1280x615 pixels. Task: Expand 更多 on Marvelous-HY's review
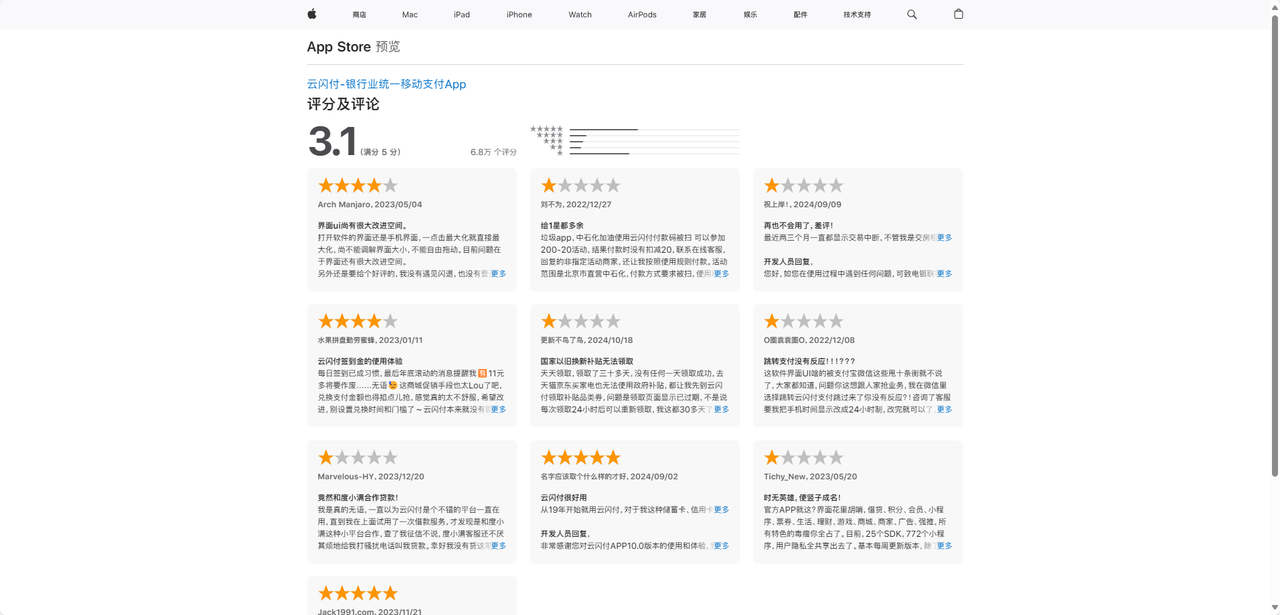pos(498,546)
